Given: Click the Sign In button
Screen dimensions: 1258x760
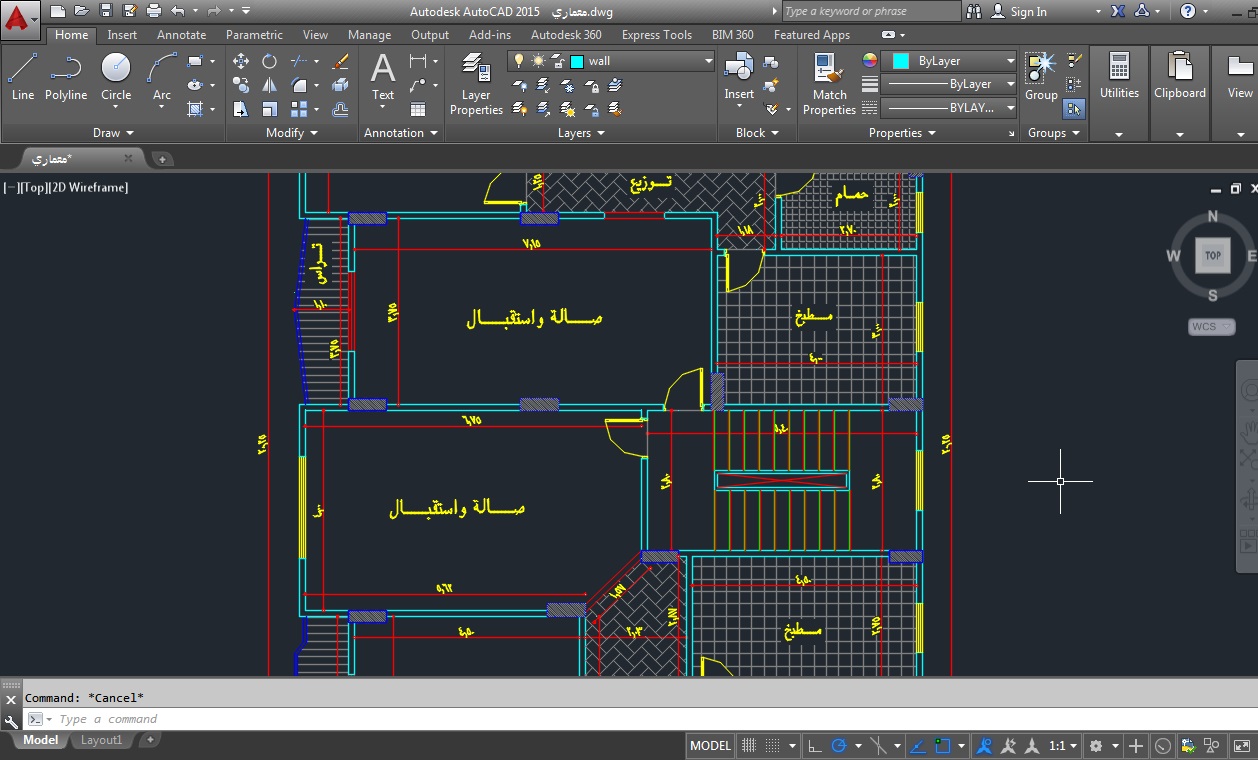Looking at the screenshot, I should (1028, 12).
